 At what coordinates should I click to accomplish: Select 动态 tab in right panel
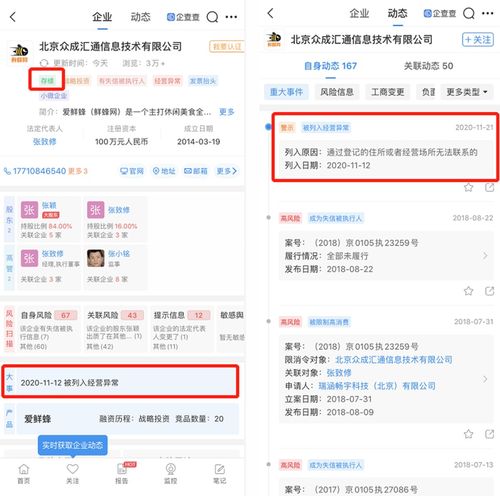(397, 13)
